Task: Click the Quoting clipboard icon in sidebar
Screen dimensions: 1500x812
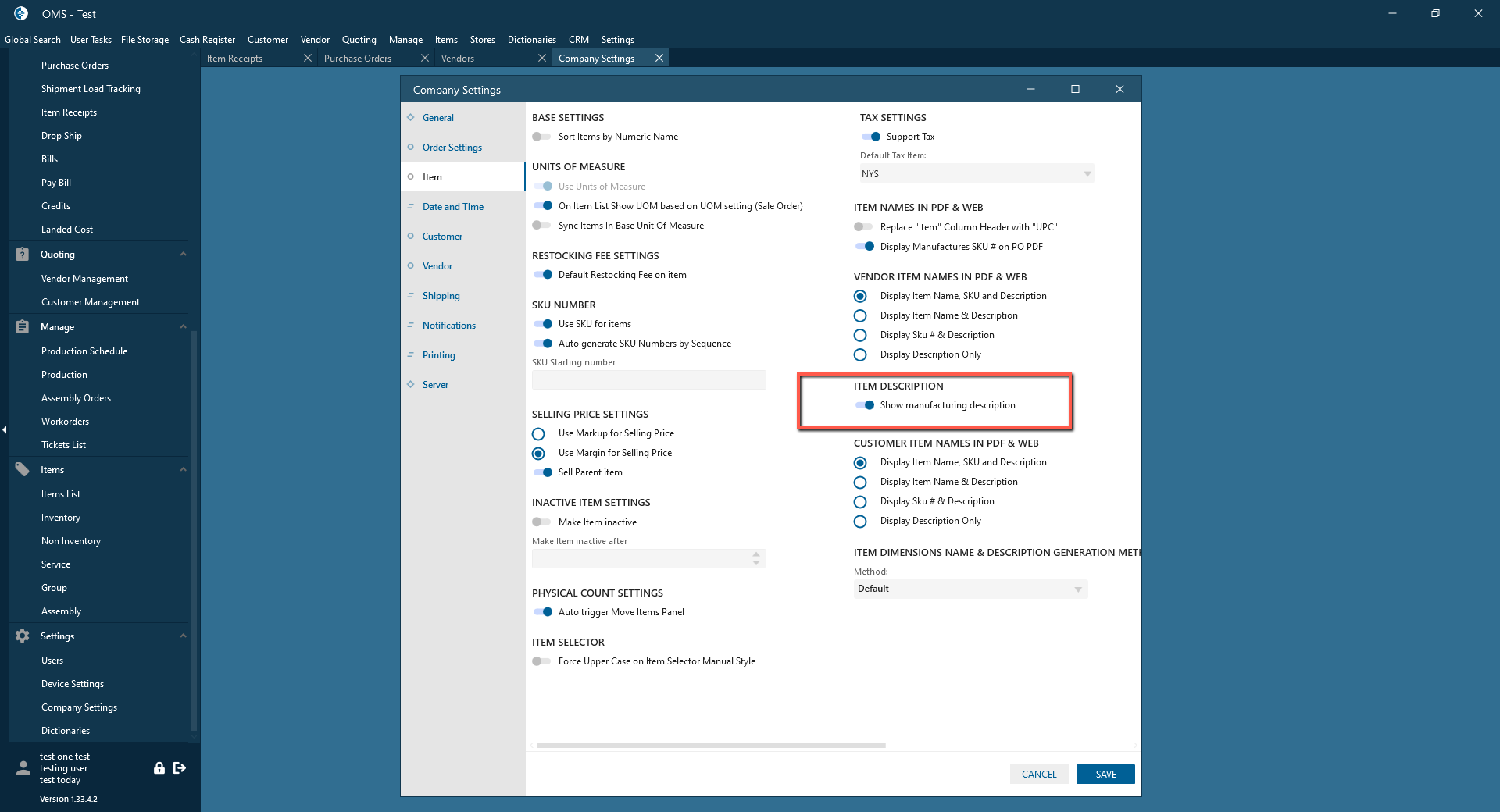Action: pos(23,255)
